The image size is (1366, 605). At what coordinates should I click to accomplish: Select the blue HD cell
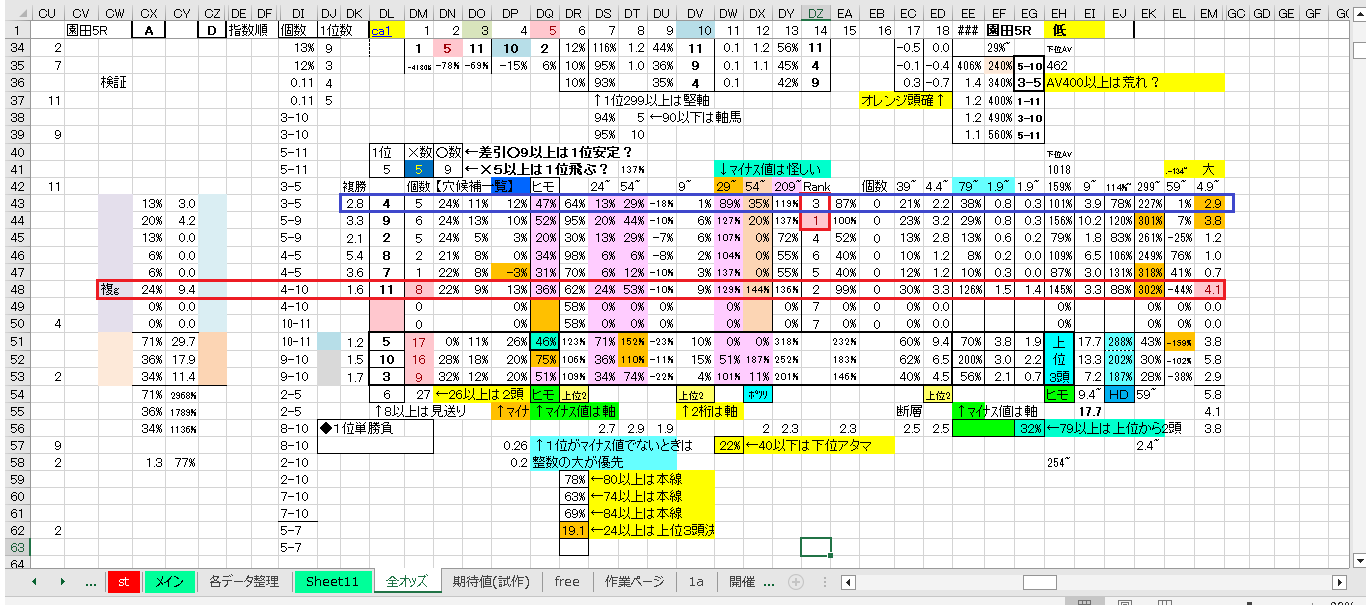coord(1119,395)
